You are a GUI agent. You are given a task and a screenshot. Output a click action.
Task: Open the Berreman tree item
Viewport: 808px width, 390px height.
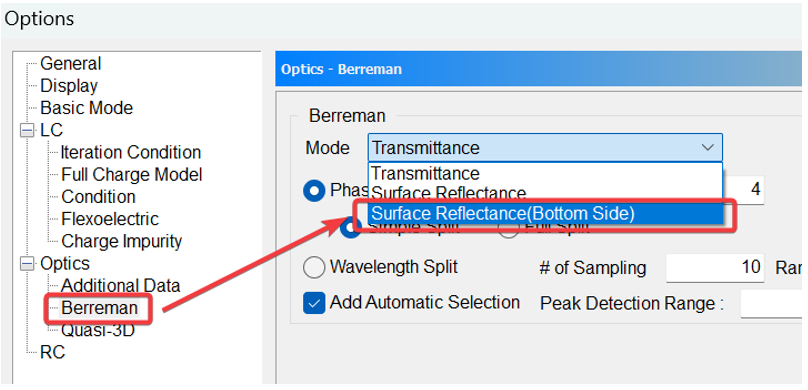pyautogui.click(x=99, y=308)
